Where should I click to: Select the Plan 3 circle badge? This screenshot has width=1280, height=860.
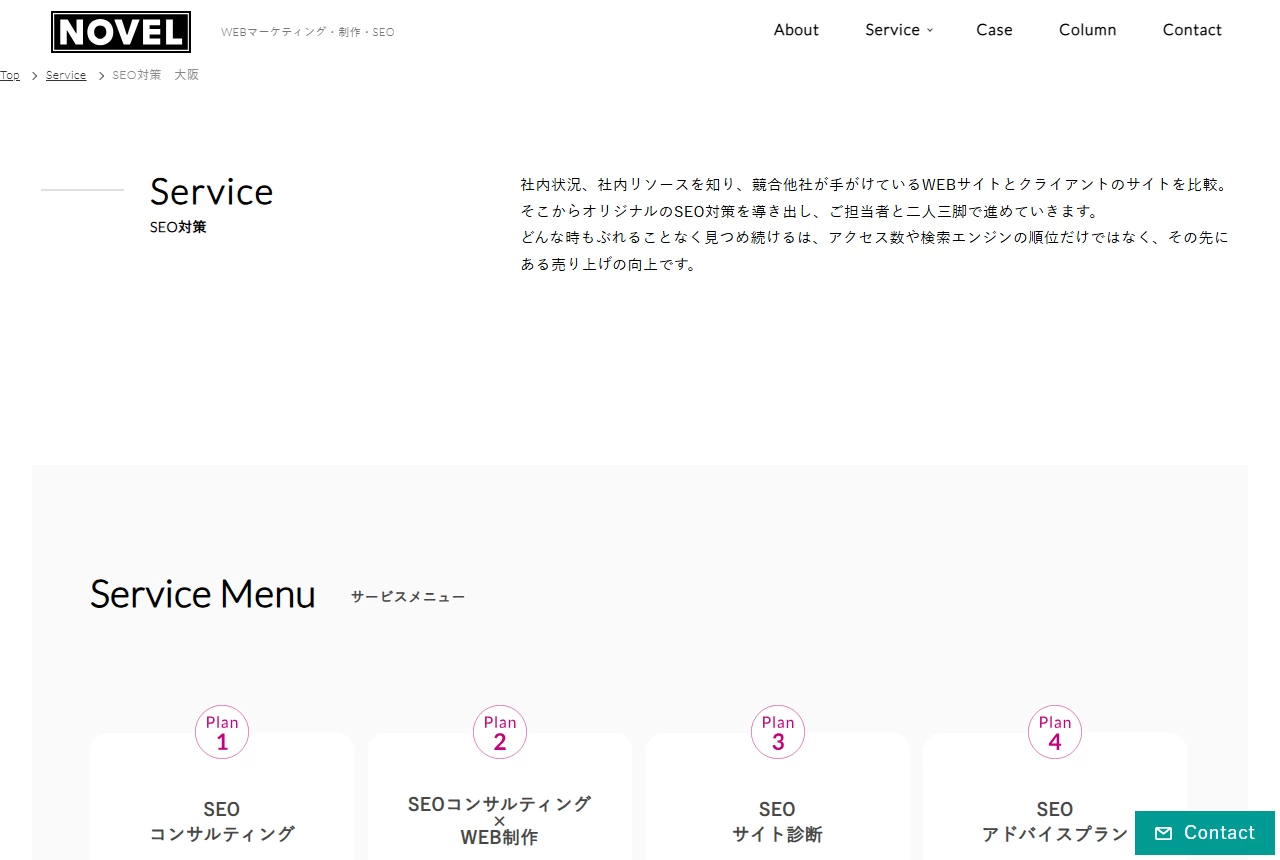coord(778,732)
